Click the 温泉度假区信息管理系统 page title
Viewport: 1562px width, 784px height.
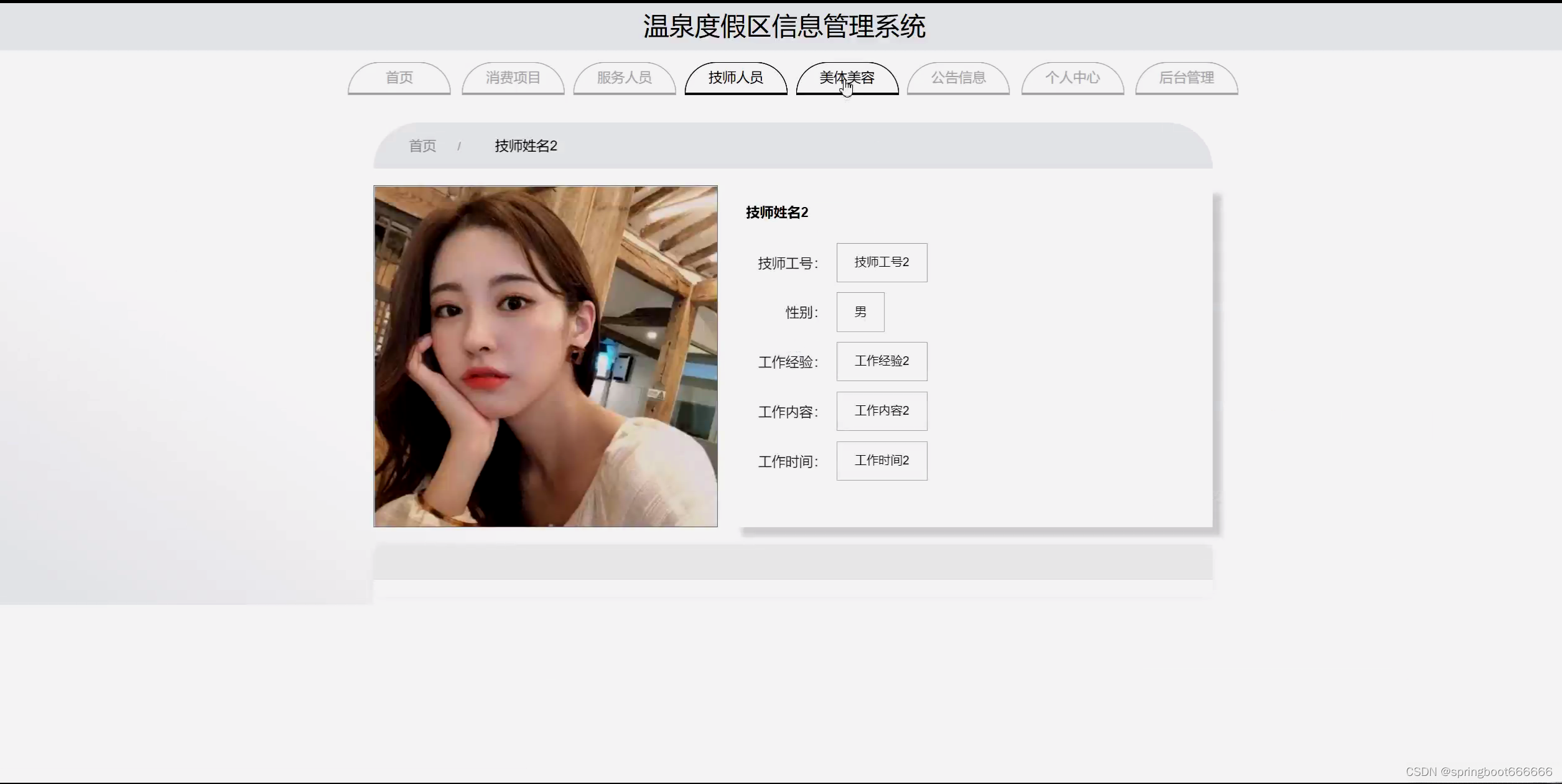pyautogui.click(x=784, y=27)
